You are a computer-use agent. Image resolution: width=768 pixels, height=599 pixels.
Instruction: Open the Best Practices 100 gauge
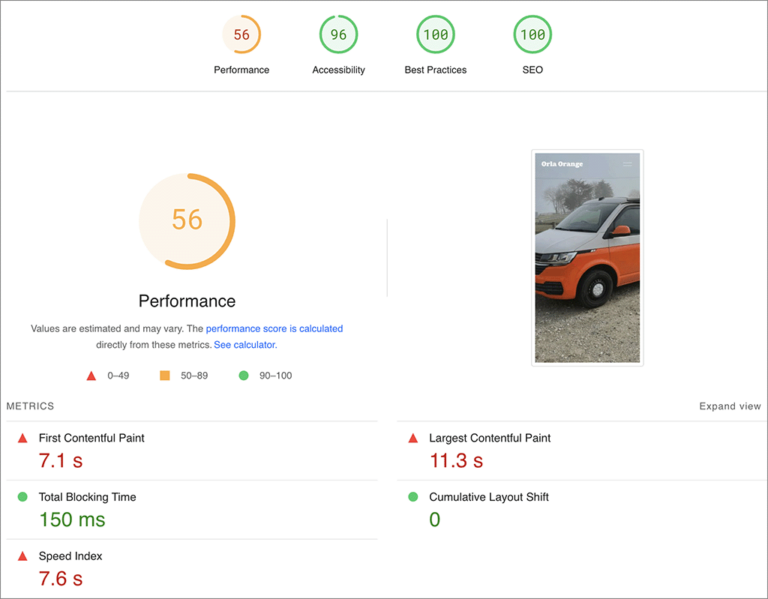(x=435, y=34)
